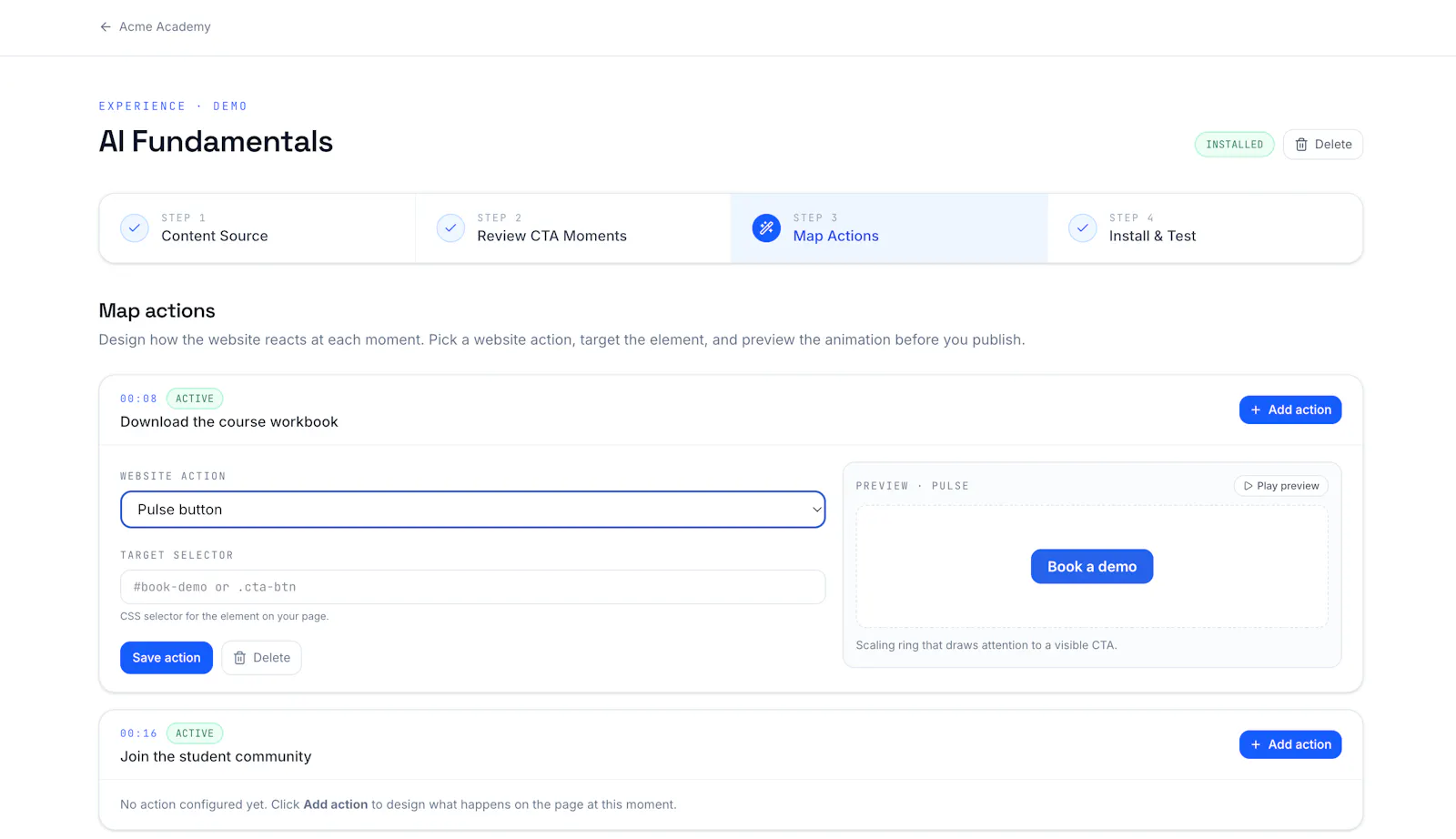Click Save action button
Image resolution: width=1456 pixels, height=839 pixels.
(x=167, y=658)
